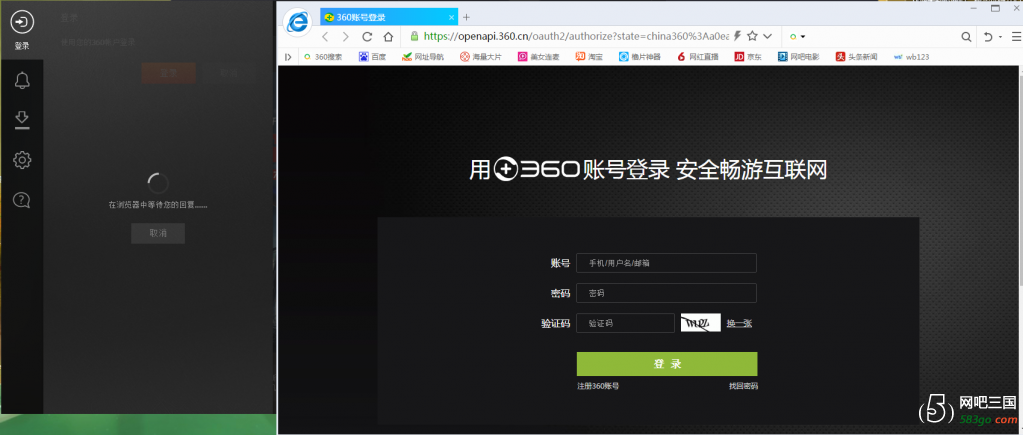Open notifications bell in the dark sidebar
The height and width of the screenshot is (435, 1023).
[22, 80]
